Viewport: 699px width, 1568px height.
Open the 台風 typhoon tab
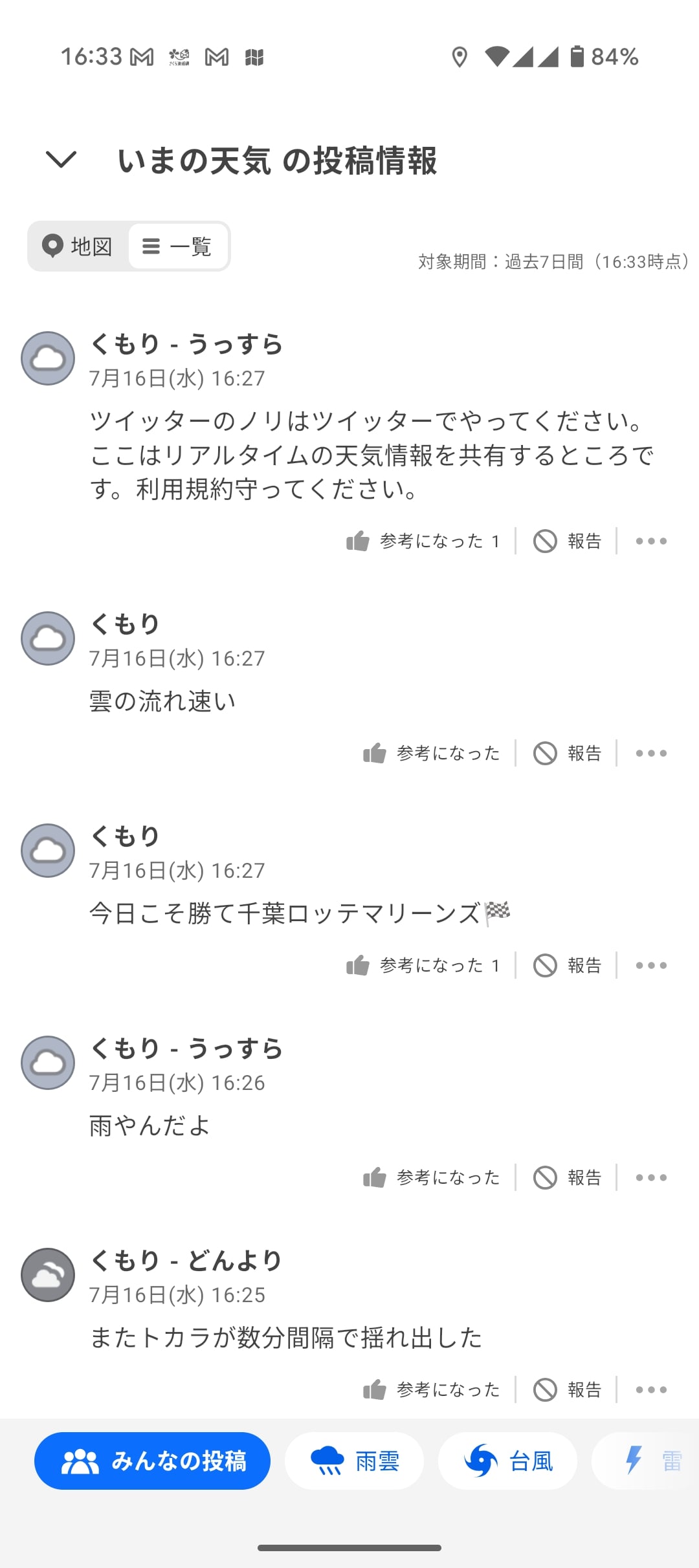point(508,1461)
